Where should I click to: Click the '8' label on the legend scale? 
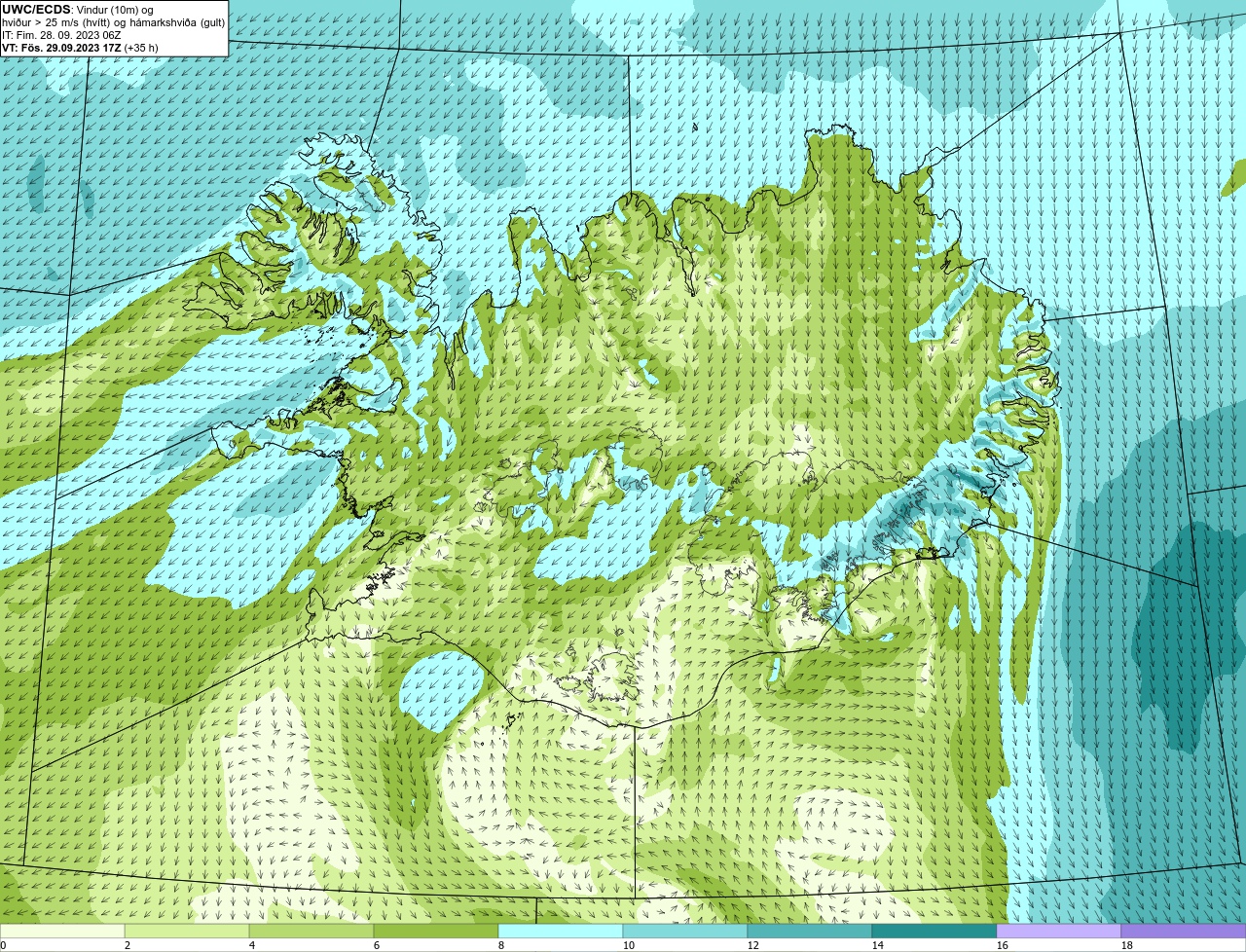[501, 945]
